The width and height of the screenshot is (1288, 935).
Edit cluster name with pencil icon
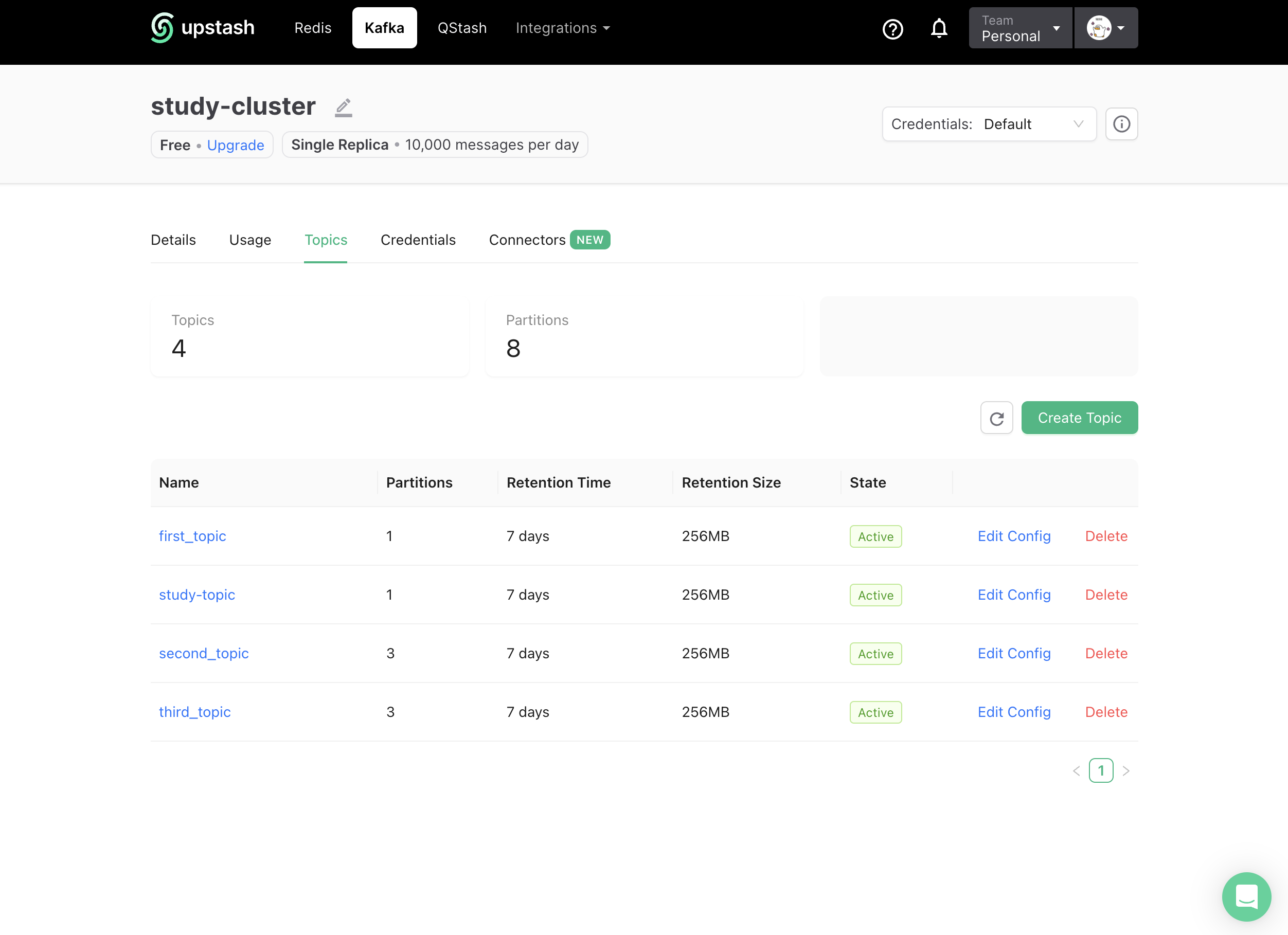pos(343,107)
